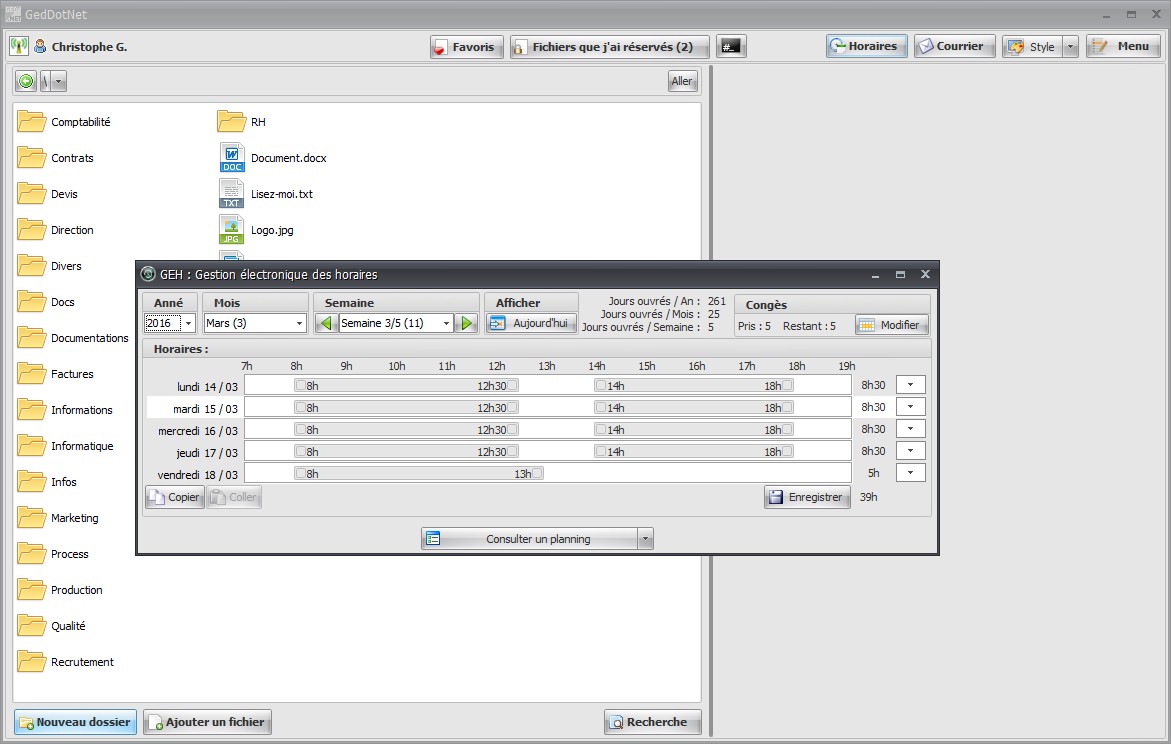Expand the Consulter un planning dropdown arrow
Viewport: 1171px width, 744px height.
pyautogui.click(x=645, y=539)
